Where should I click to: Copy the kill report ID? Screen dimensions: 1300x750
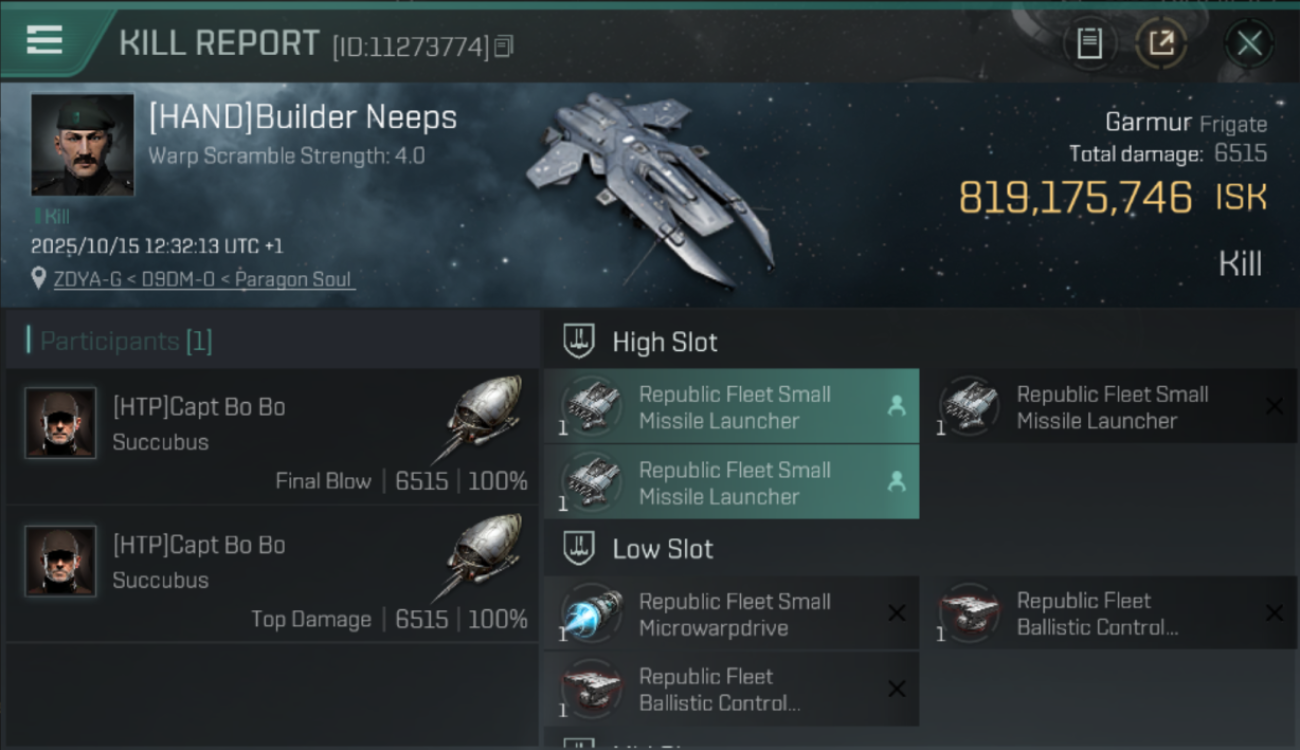click(504, 46)
